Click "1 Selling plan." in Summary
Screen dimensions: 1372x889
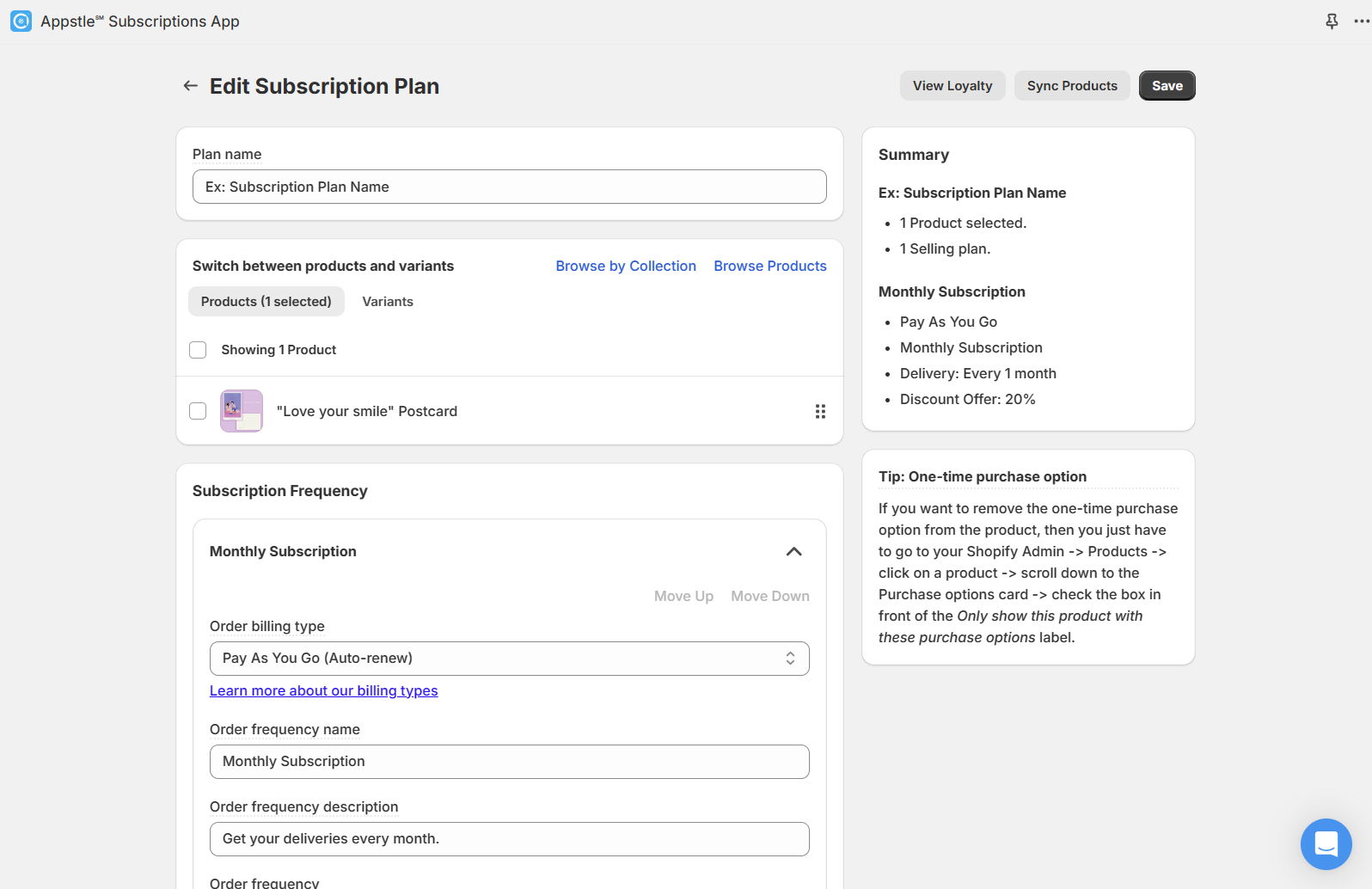tap(945, 249)
